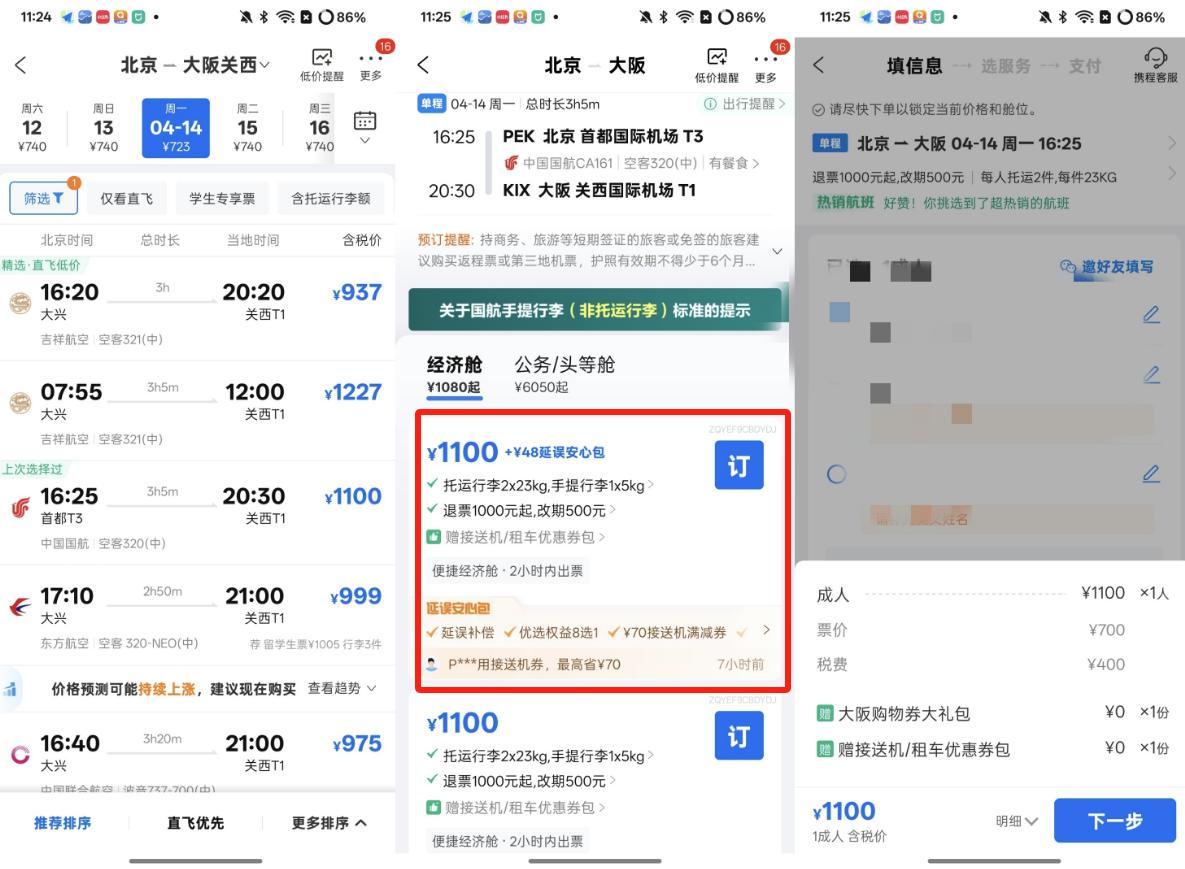Click 下一步 button
The height and width of the screenshot is (869, 1185).
[x=1115, y=821]
